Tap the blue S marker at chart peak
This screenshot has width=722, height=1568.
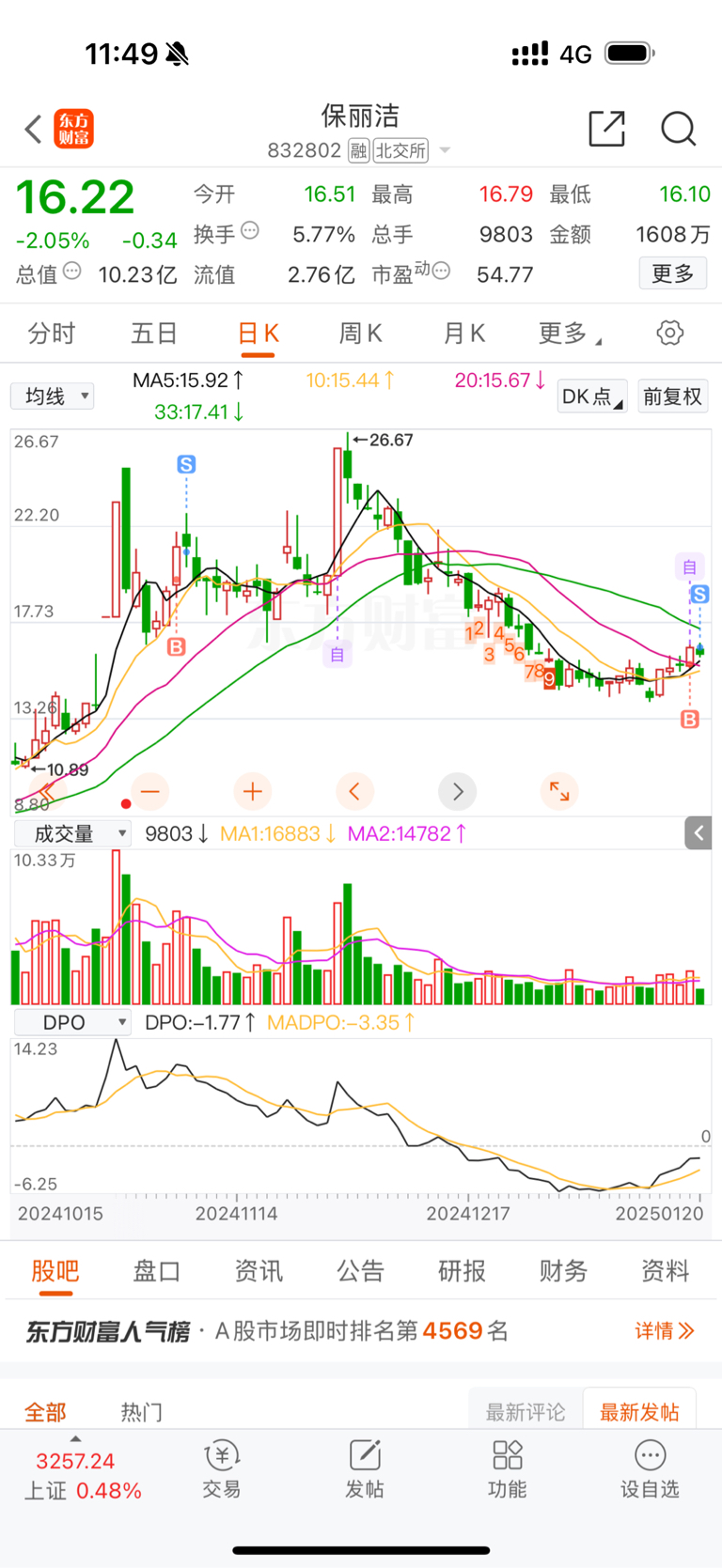[x=186, y=464]
